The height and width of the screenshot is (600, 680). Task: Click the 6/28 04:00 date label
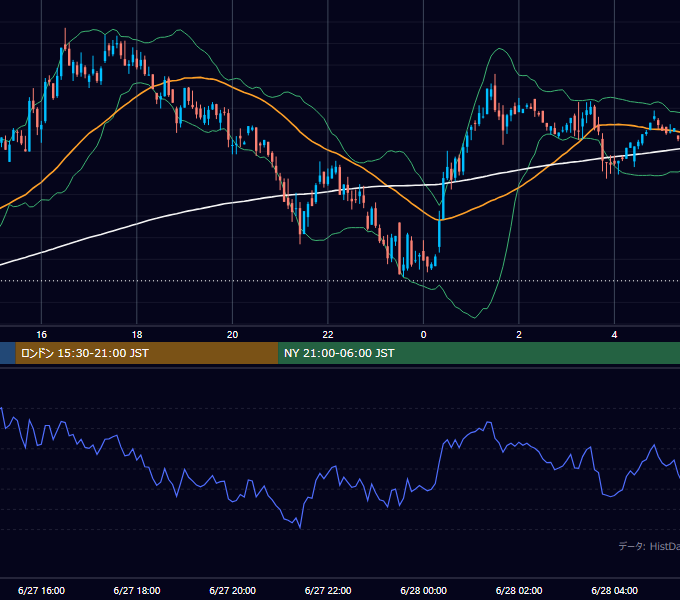(615, 590)
